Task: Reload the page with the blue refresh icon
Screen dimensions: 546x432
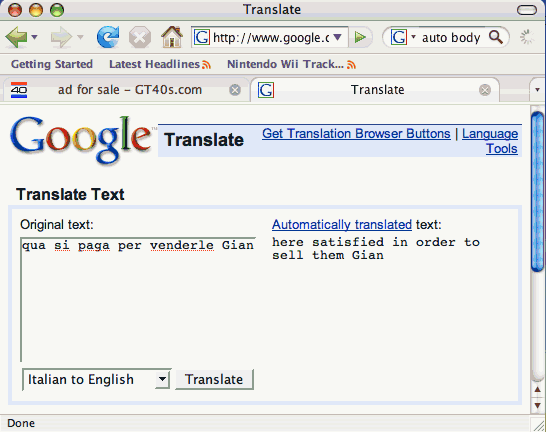Action: tap(108, 37)
